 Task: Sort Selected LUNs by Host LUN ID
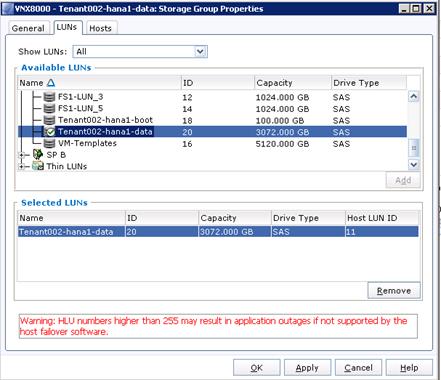tap(382, 218)
